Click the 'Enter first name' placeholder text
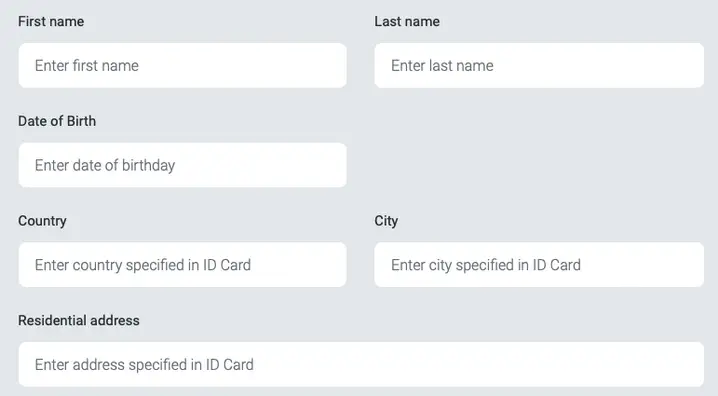Screen dimensions: 718x396 point(87,65)
